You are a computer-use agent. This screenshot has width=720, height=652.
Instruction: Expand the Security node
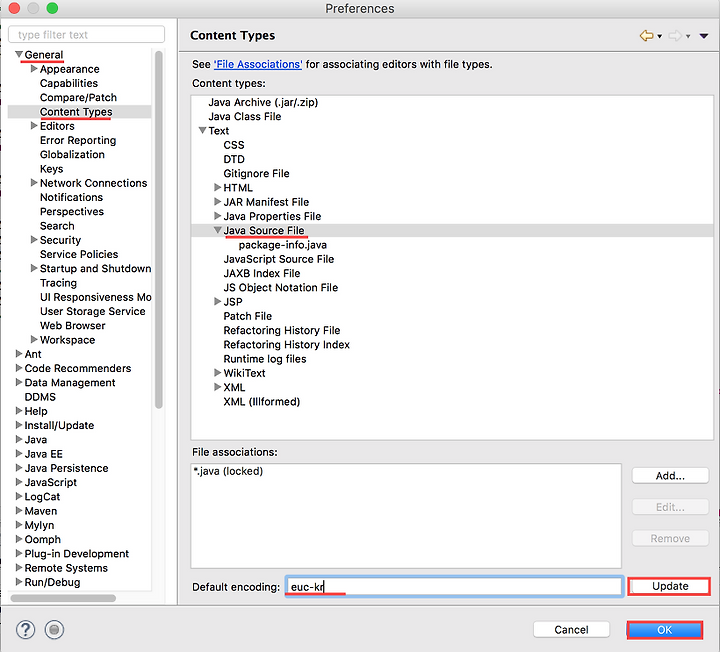point(34,240)
